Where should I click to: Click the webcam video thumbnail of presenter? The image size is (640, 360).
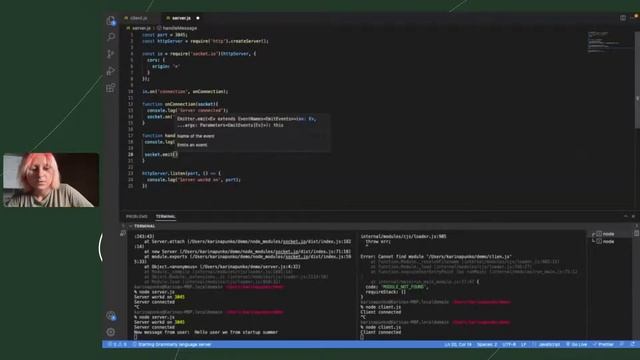(x=51, y=180)
